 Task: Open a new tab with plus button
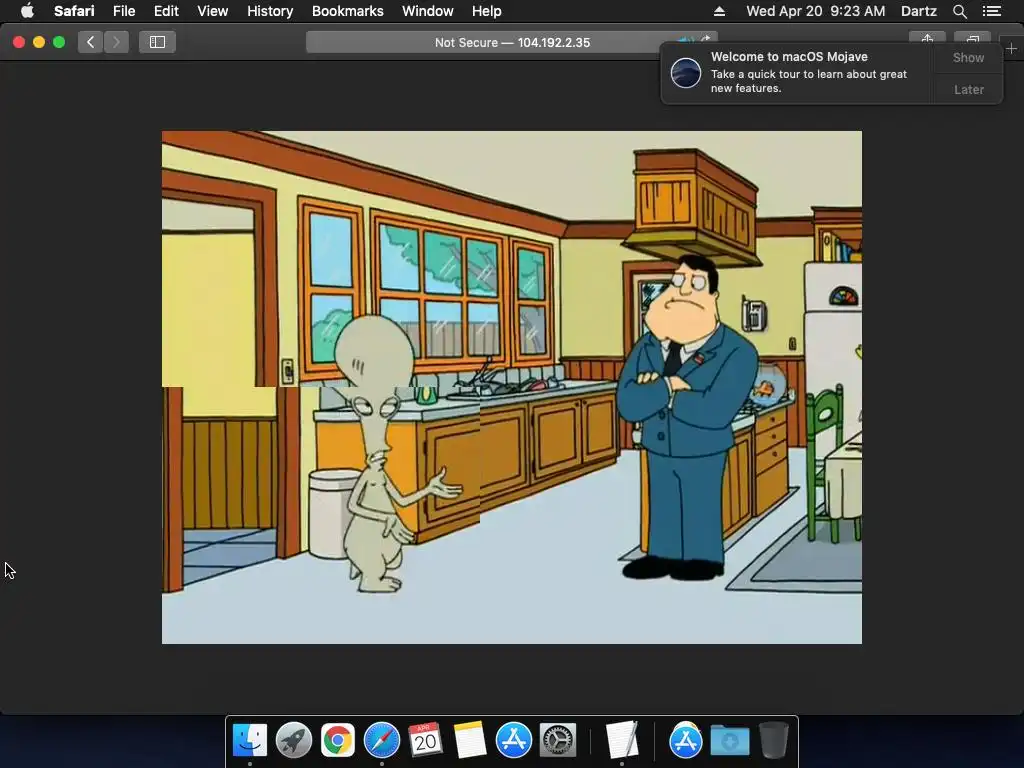pyautogui.click(x=1011, y=48)
